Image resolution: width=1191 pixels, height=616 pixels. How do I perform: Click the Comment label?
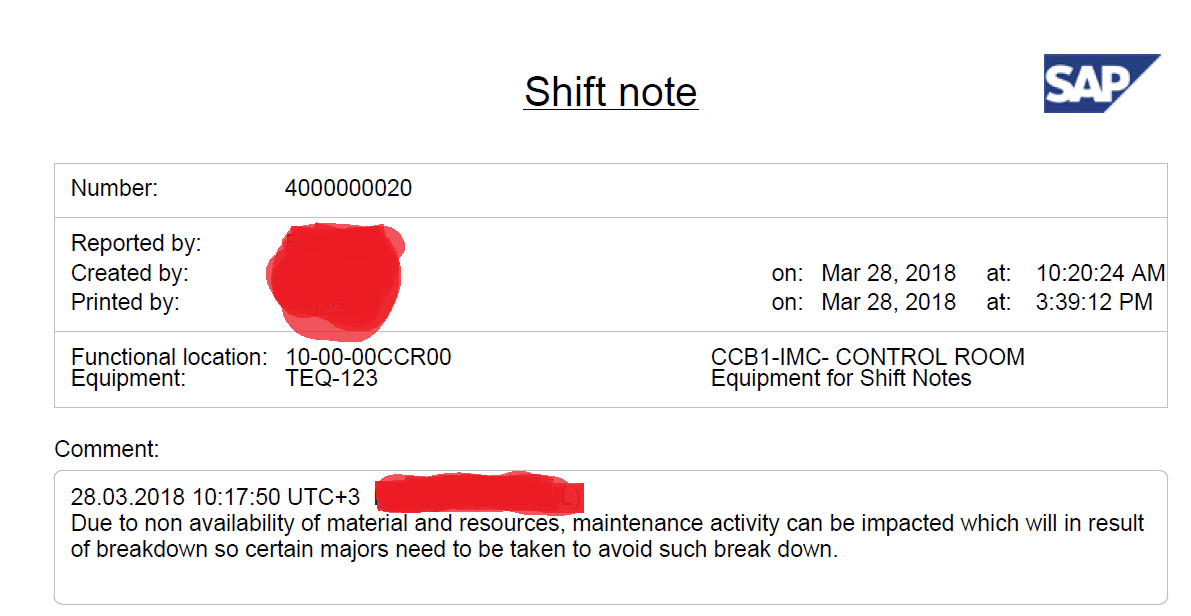[107, 449]
